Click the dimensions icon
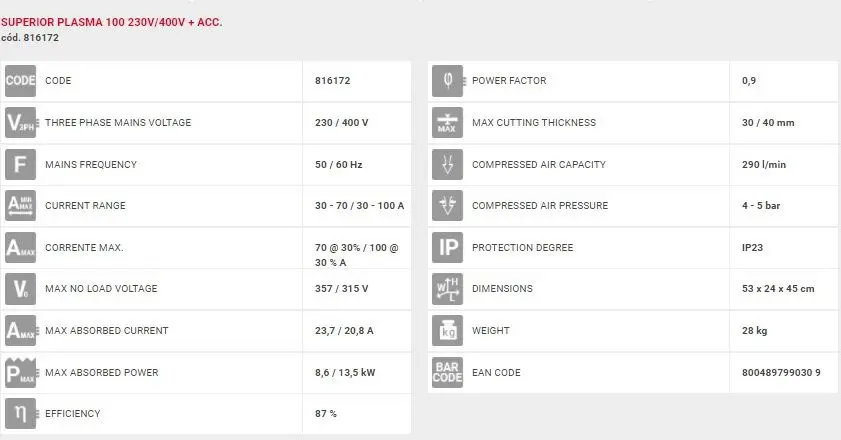The image size is (841, 440). coord(447,289)
